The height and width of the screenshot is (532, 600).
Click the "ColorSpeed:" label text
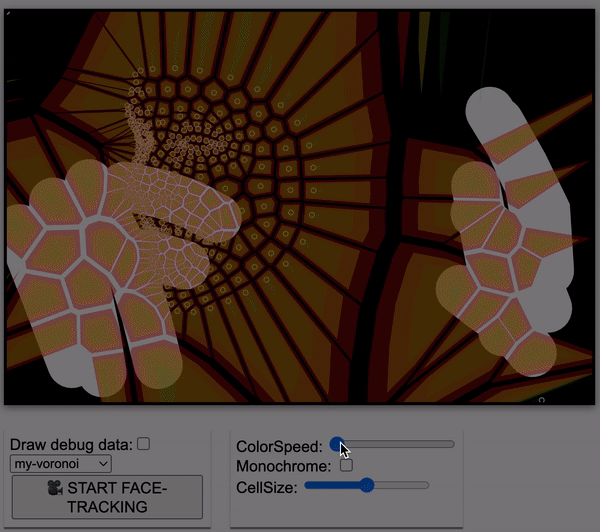279,447
